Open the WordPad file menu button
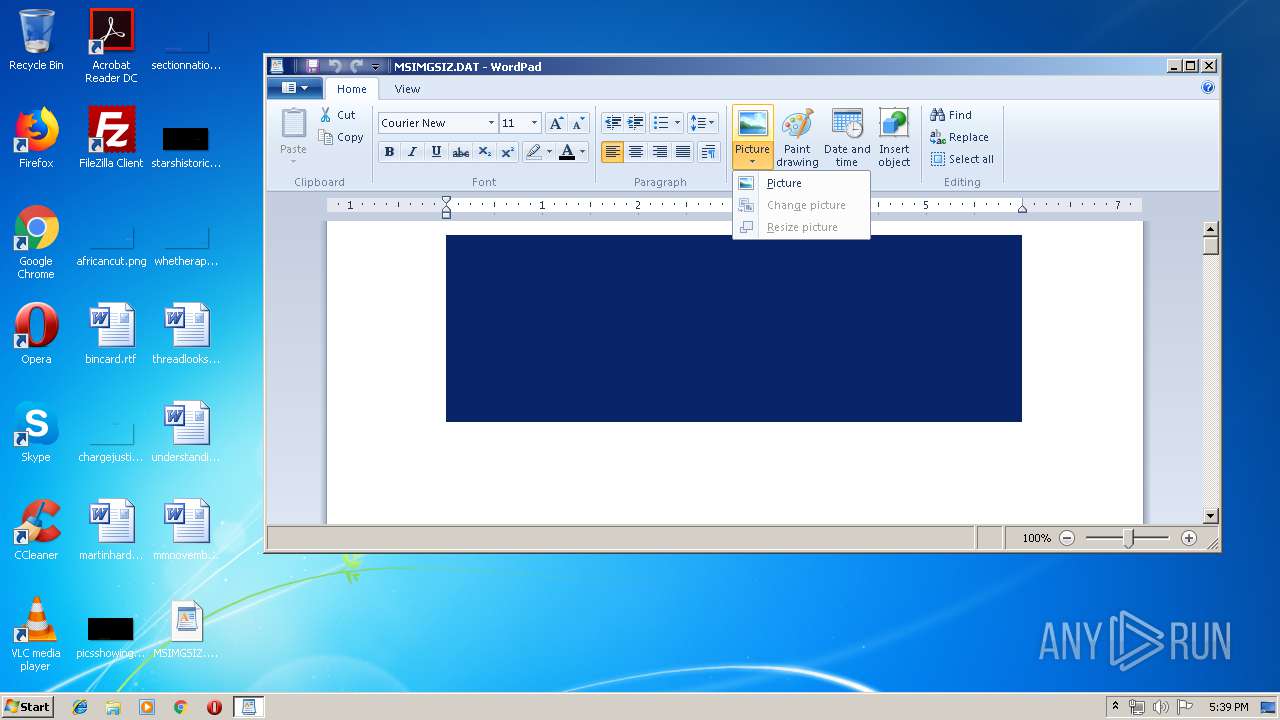Viewport: 1280px width, 720px height. pyautogui.click(x=294, y=88)
